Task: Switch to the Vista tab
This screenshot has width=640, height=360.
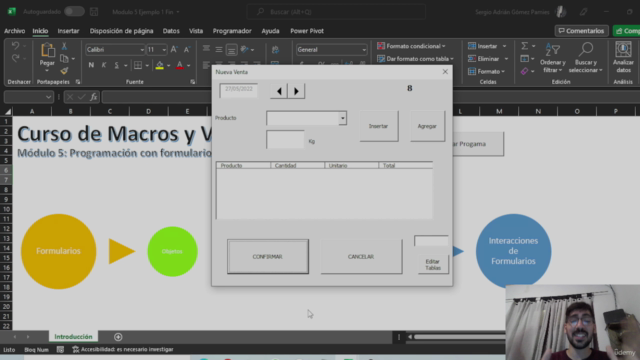Action: [x=196, y=31]
